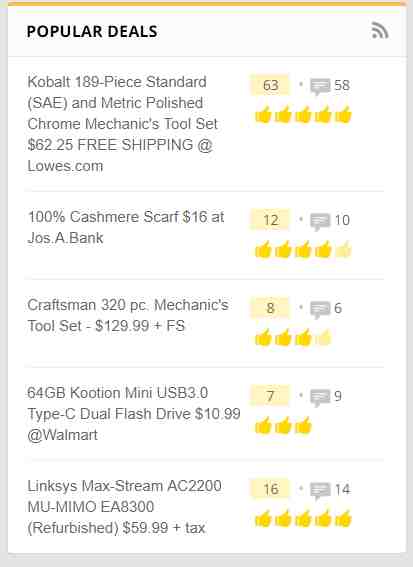Open Craftsman 320 pc. Mechanic's Tool Set deal

coord(128,315)
